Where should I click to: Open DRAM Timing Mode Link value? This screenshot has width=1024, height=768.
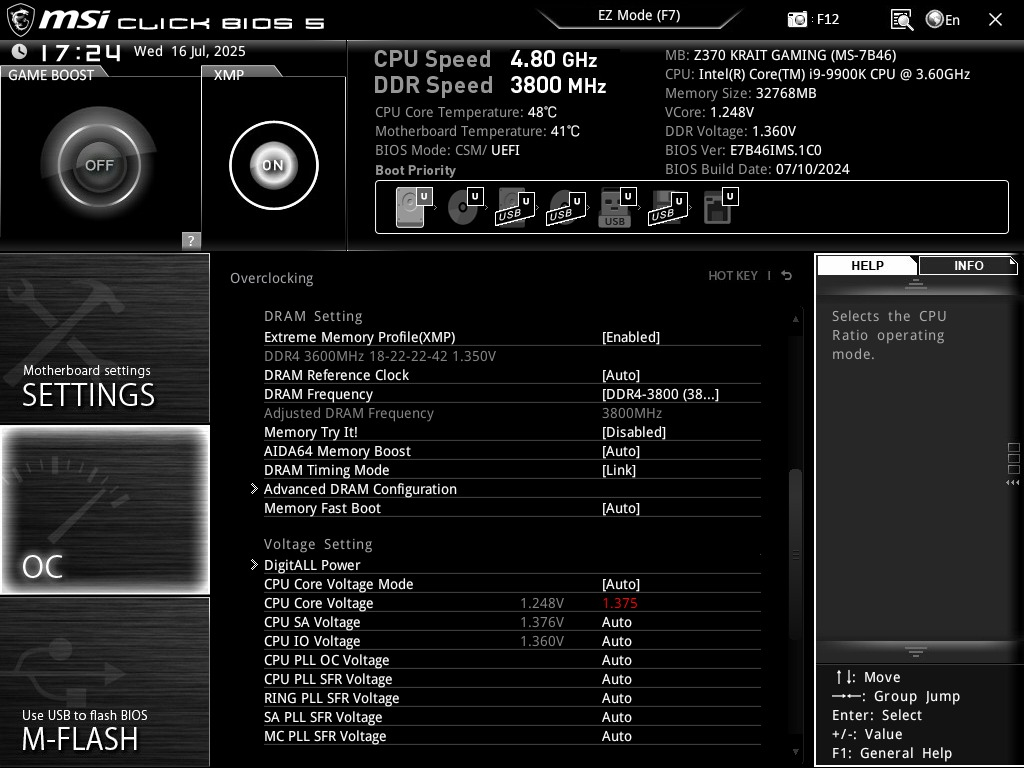tap(618, 470)
